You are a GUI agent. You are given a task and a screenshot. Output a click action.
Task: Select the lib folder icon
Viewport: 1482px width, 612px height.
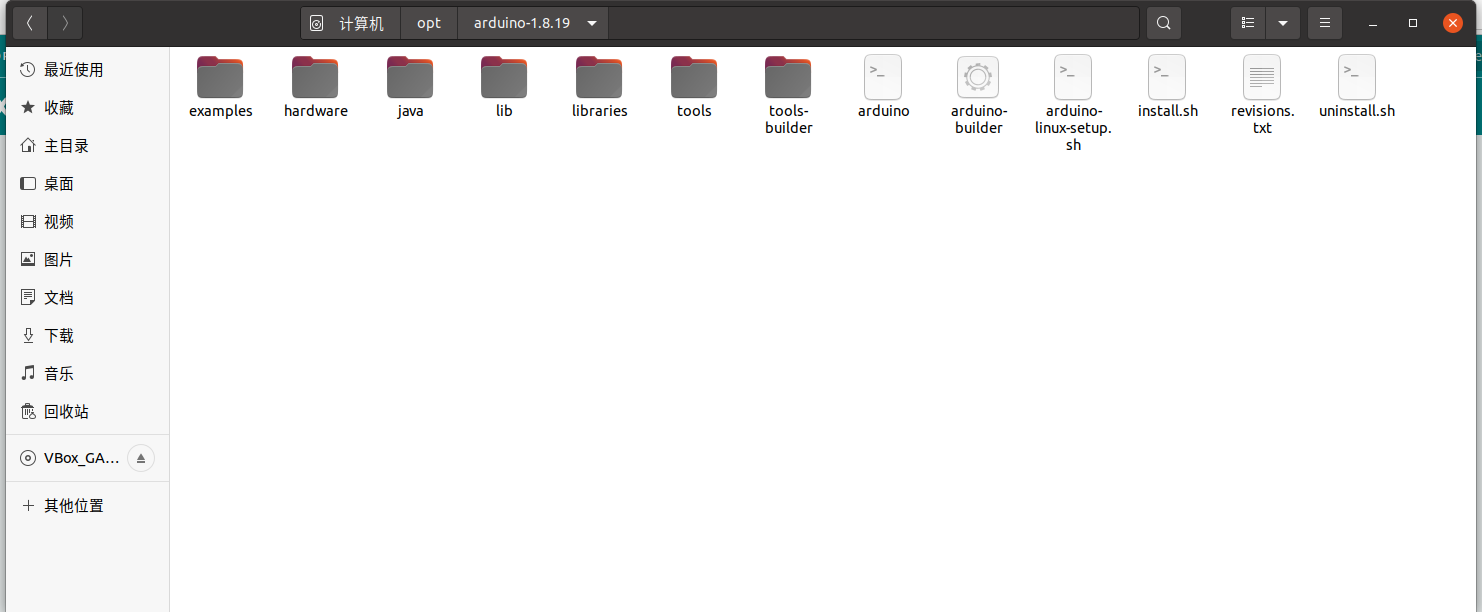point(504,77)
